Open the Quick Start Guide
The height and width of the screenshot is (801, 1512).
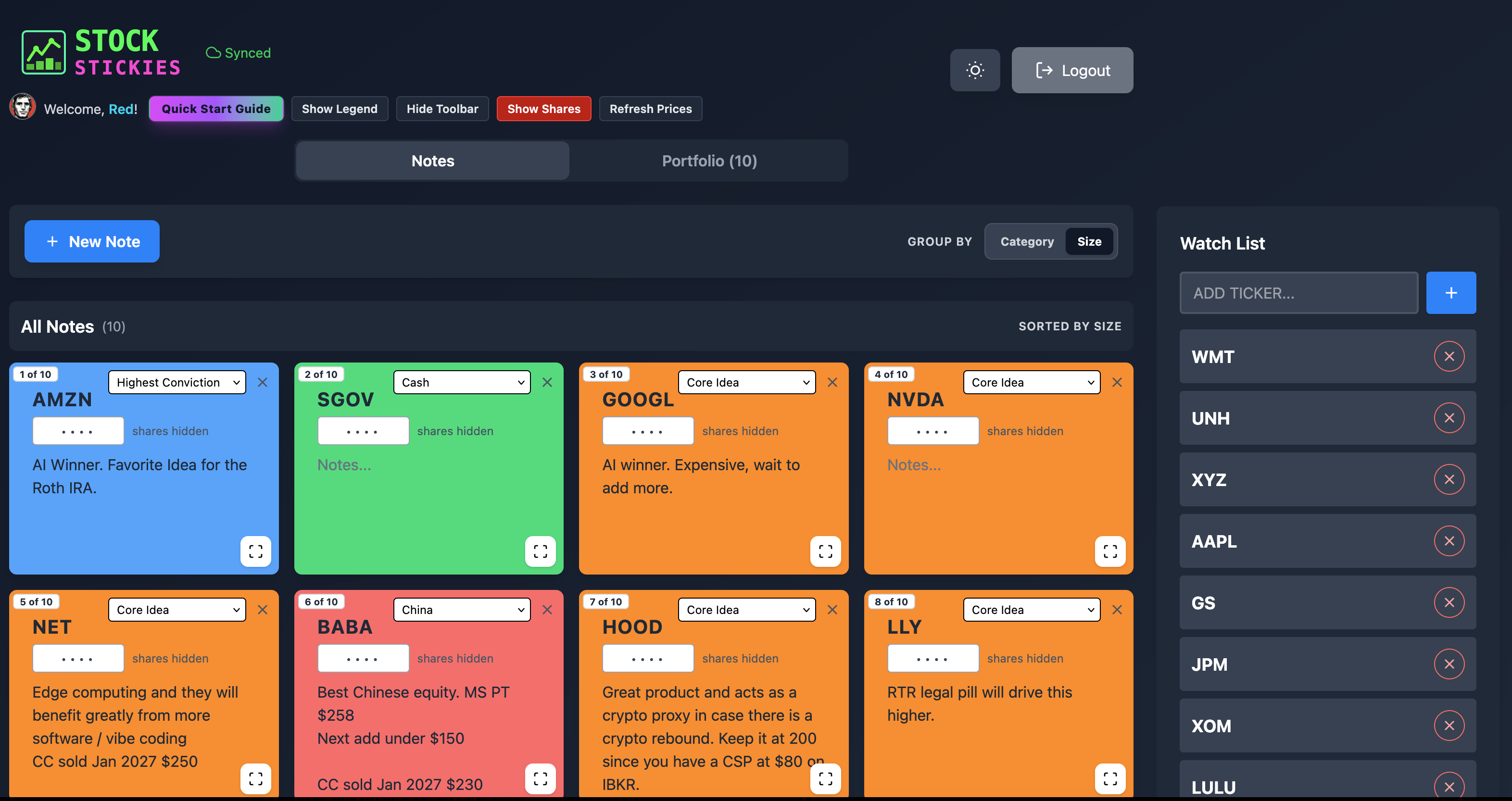coord(216,109)
